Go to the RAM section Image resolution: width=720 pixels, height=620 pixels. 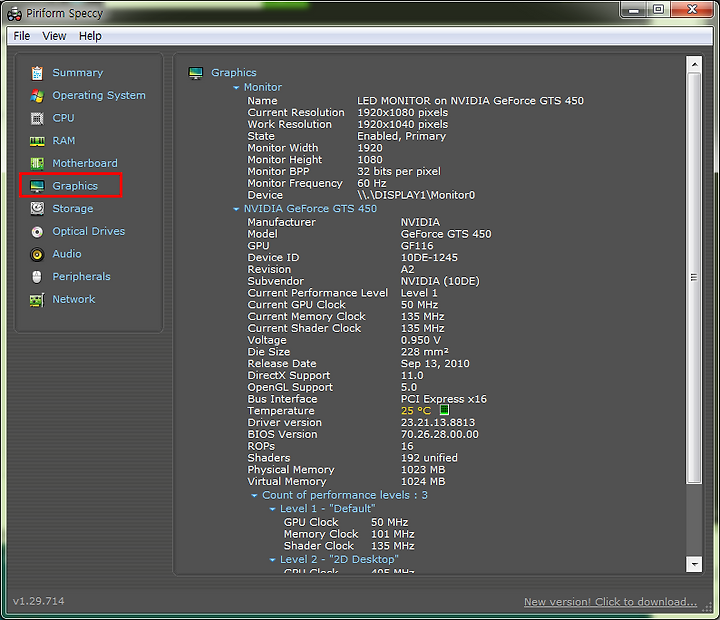(64, 141)
